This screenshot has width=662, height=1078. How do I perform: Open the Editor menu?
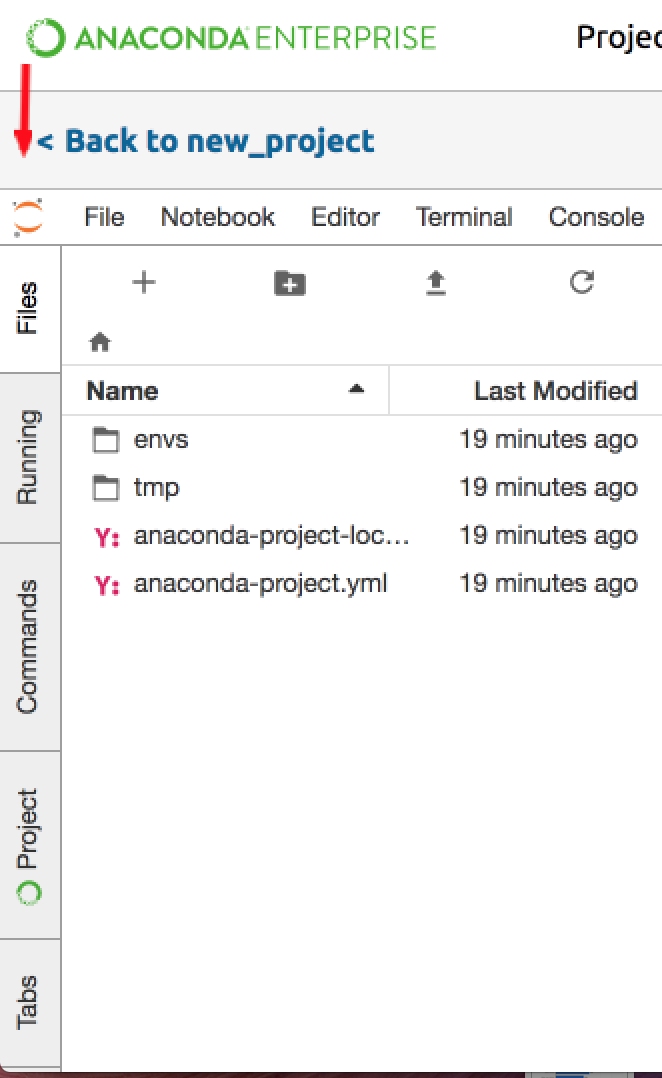coord(345,217)
